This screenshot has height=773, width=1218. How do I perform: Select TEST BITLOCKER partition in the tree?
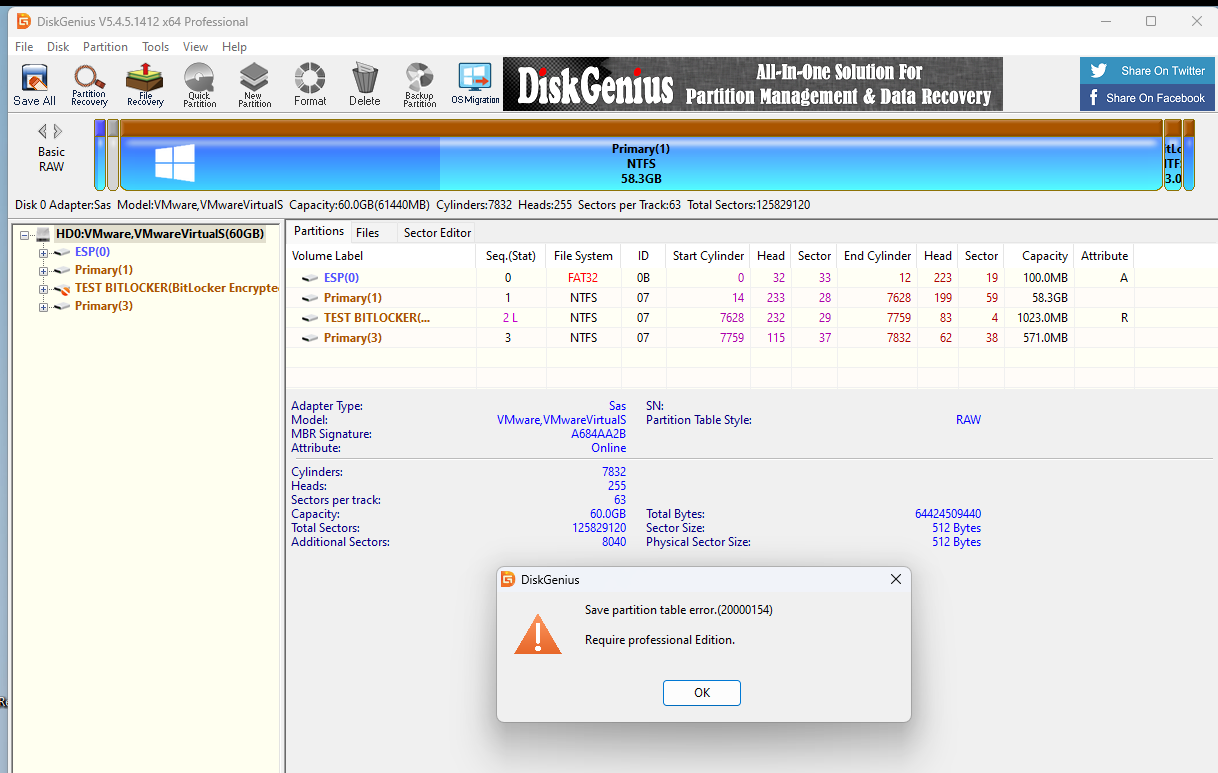pyautogui.click(x=176, y=288)
